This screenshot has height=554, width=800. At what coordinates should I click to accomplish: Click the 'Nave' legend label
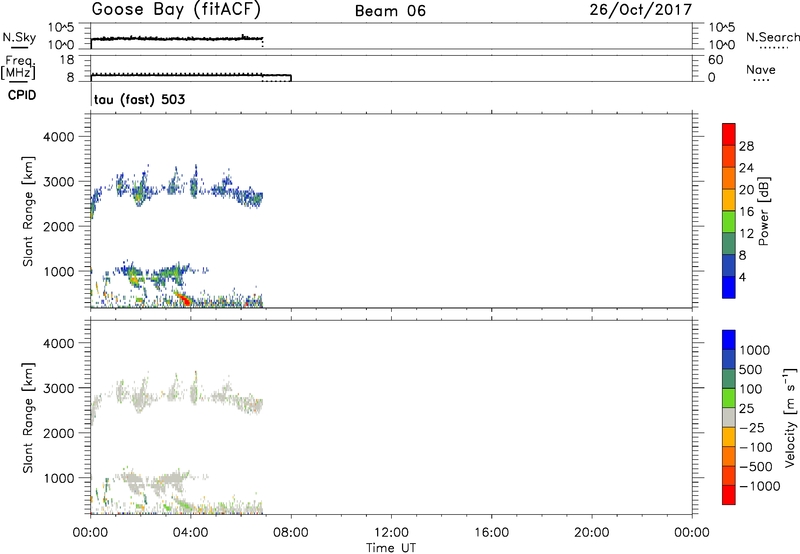coord(761,70)
